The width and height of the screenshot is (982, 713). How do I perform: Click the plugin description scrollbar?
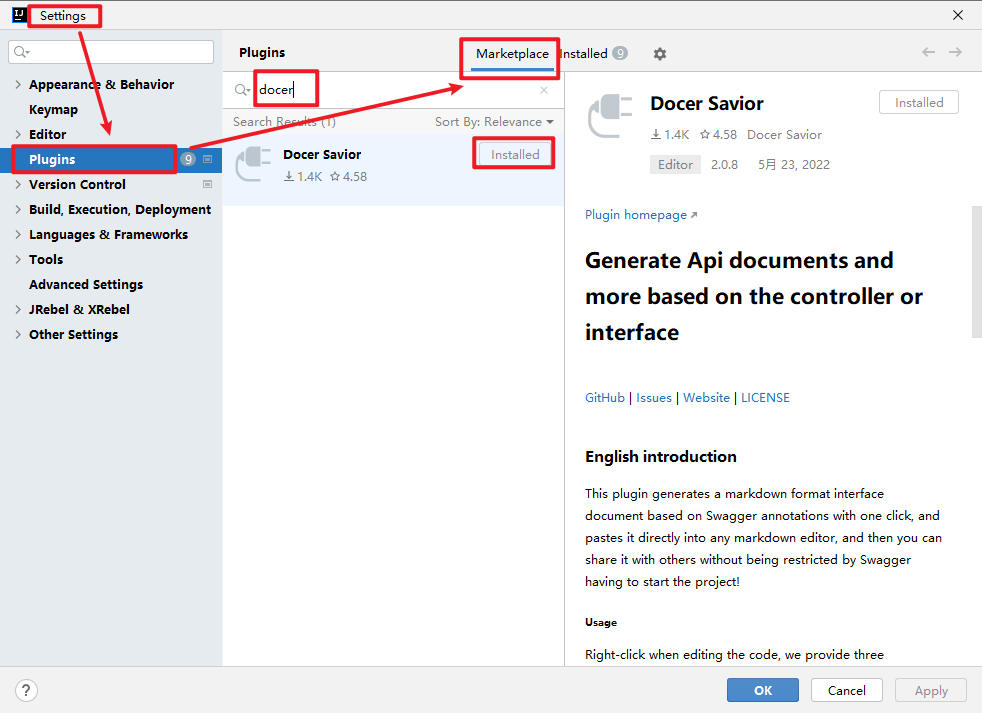click(x=976, y=272)
